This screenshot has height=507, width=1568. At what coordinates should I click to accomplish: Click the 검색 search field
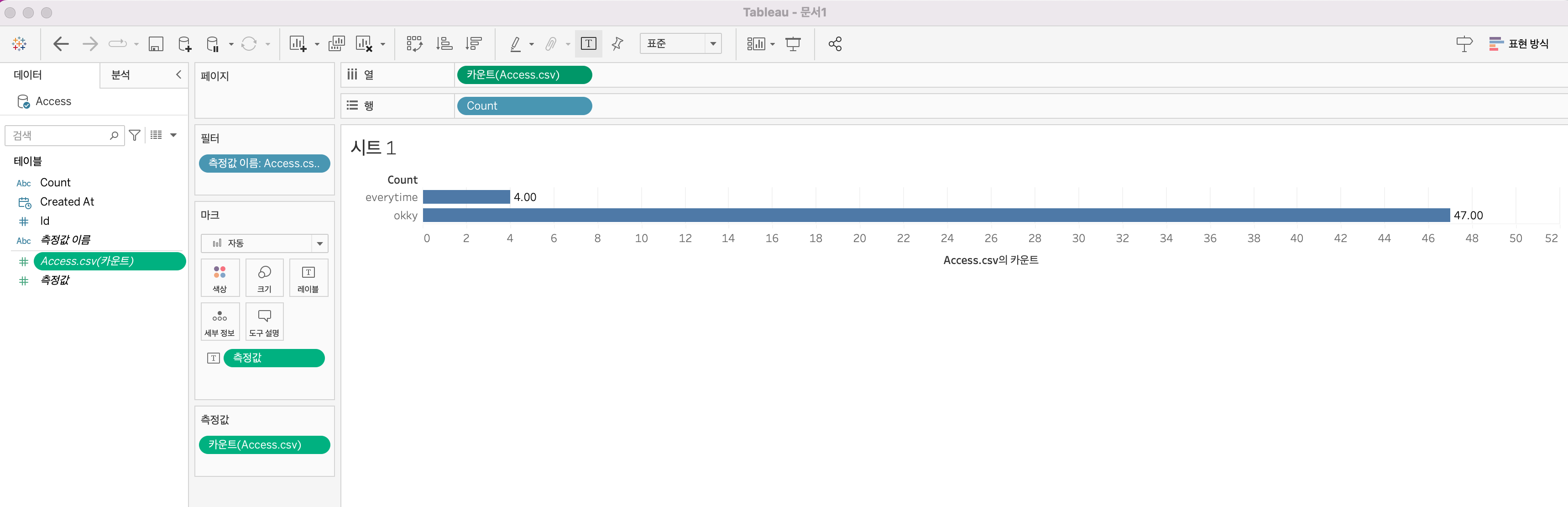pos(64,135)
